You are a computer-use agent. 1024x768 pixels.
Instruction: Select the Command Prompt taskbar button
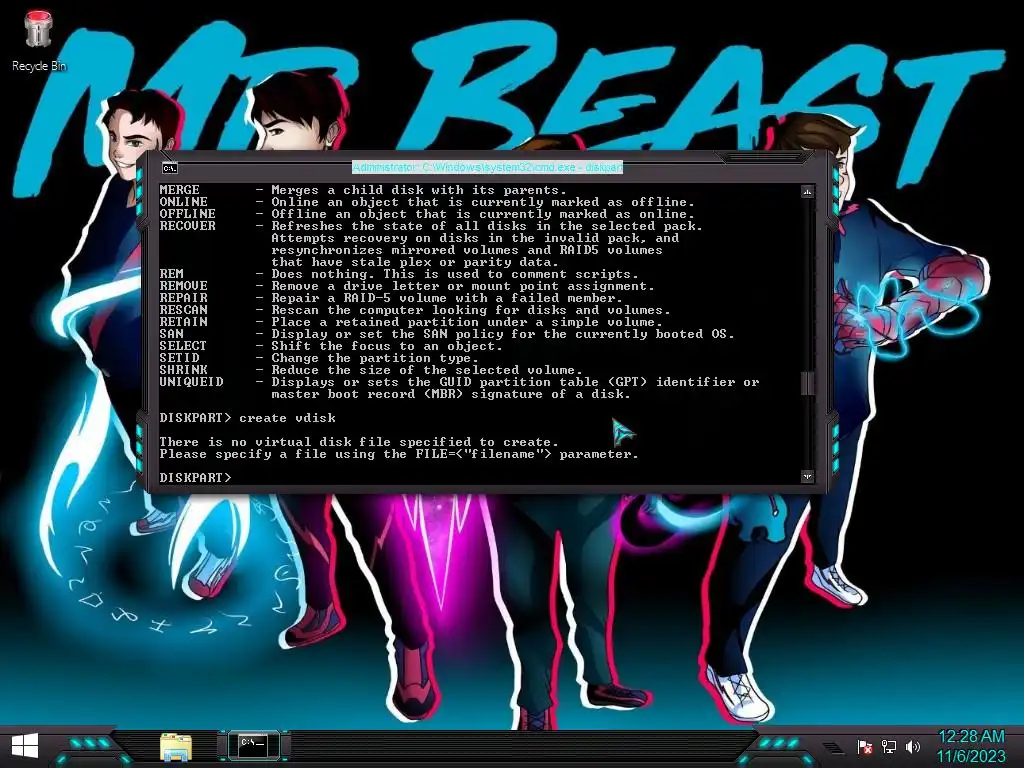[253, 745]
